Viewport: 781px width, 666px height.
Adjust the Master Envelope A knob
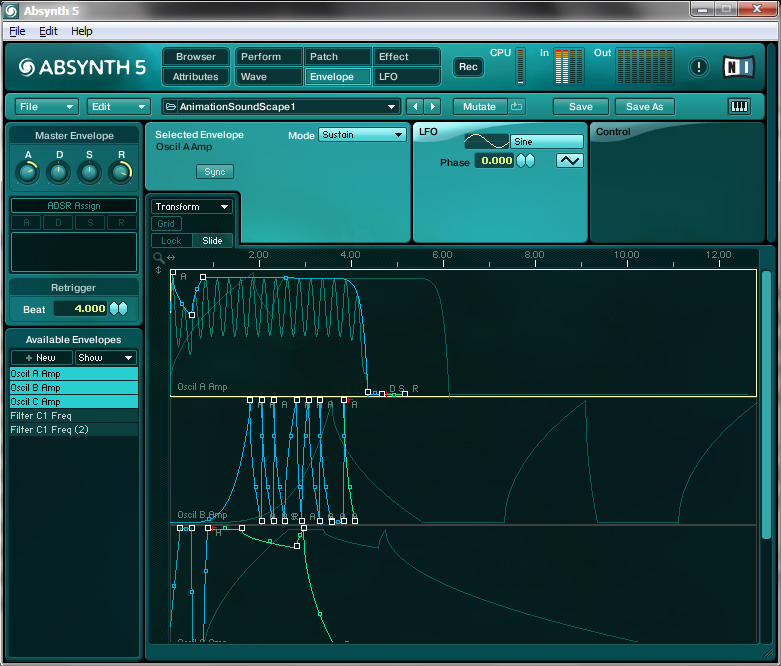pos(28,173)
